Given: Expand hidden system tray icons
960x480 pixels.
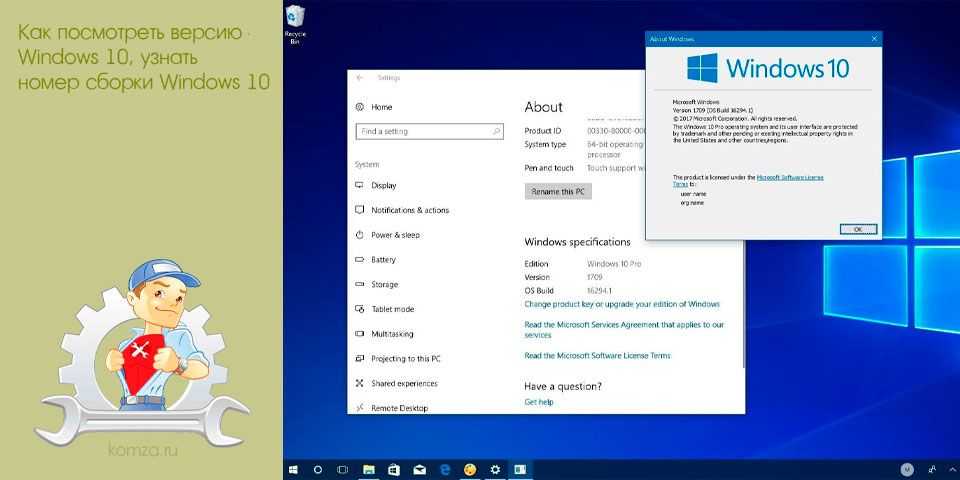Looking at the screenshot, I should (x=950, y=470).
